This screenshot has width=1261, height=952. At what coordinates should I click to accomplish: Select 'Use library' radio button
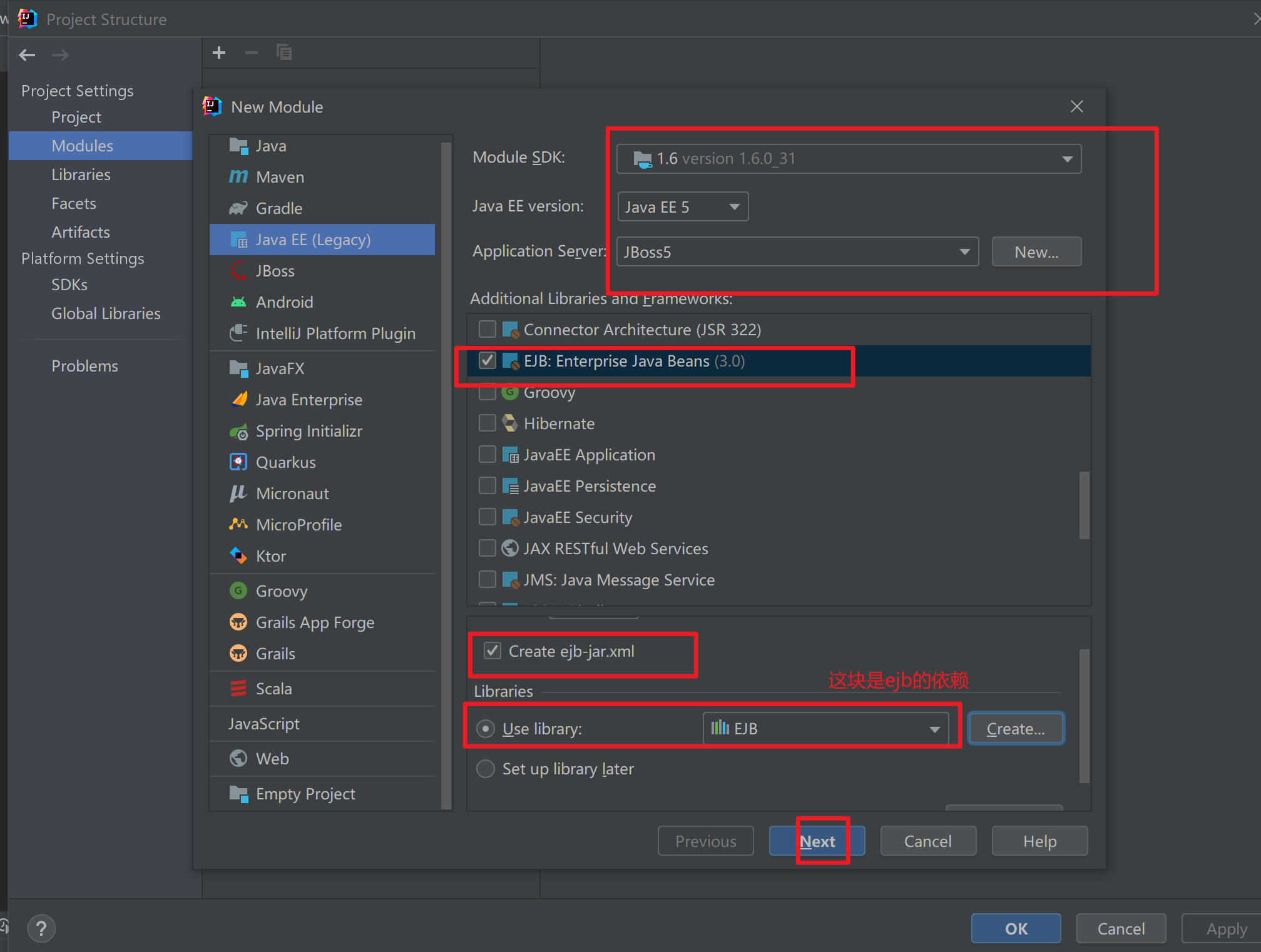point(486,729)
